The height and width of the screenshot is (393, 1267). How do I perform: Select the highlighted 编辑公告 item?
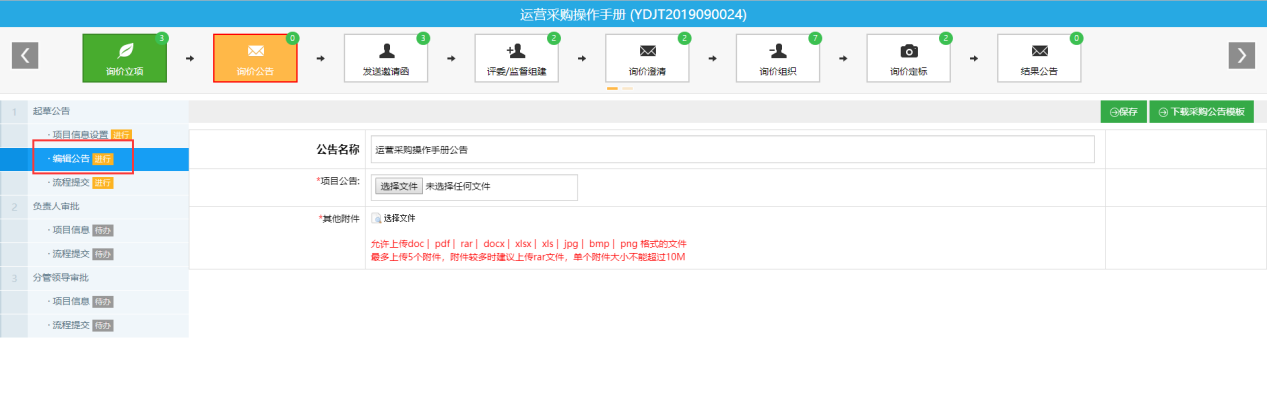(94, 159)
